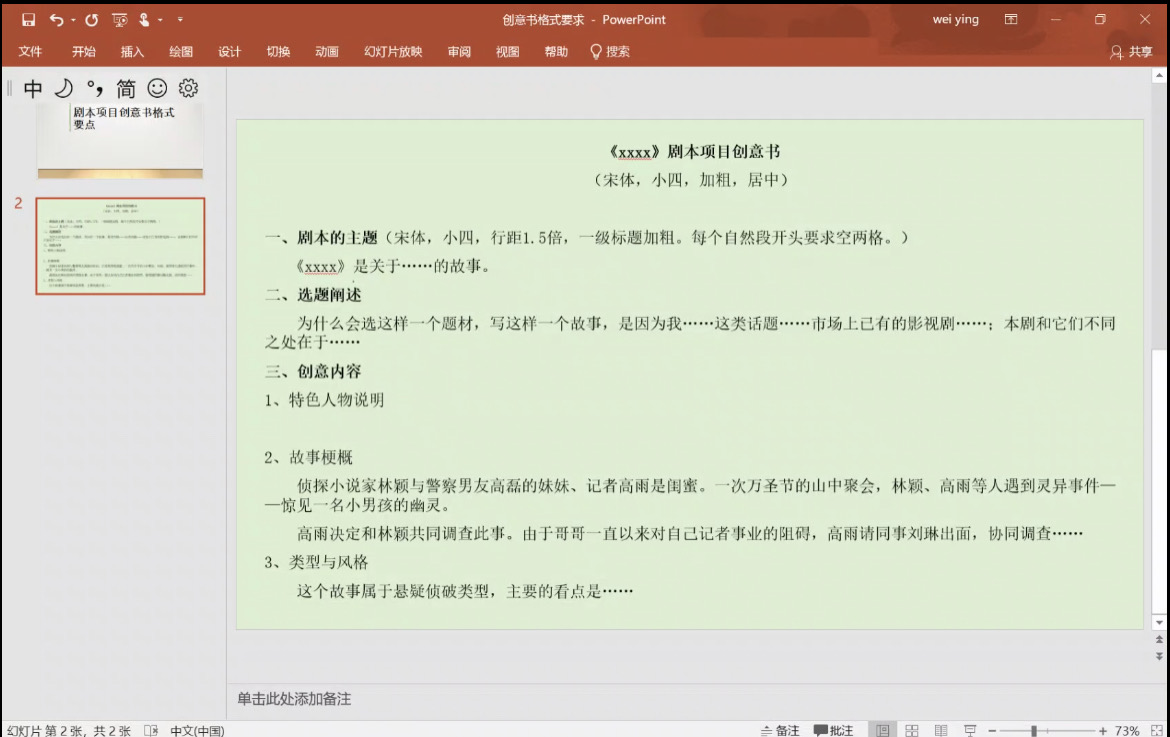The height and width of the screenshot is (737, 1170).
Task: Click the zoom slider in status bar
Action: [1034, 731]
